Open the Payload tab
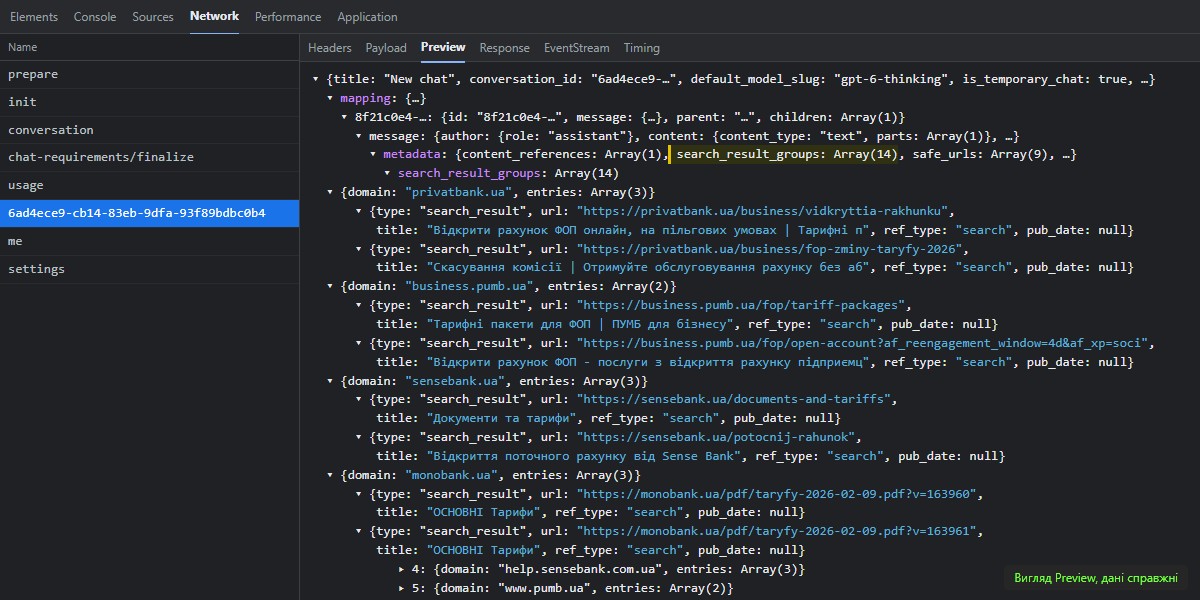1200x600 pixels. [x=386, y=48]
